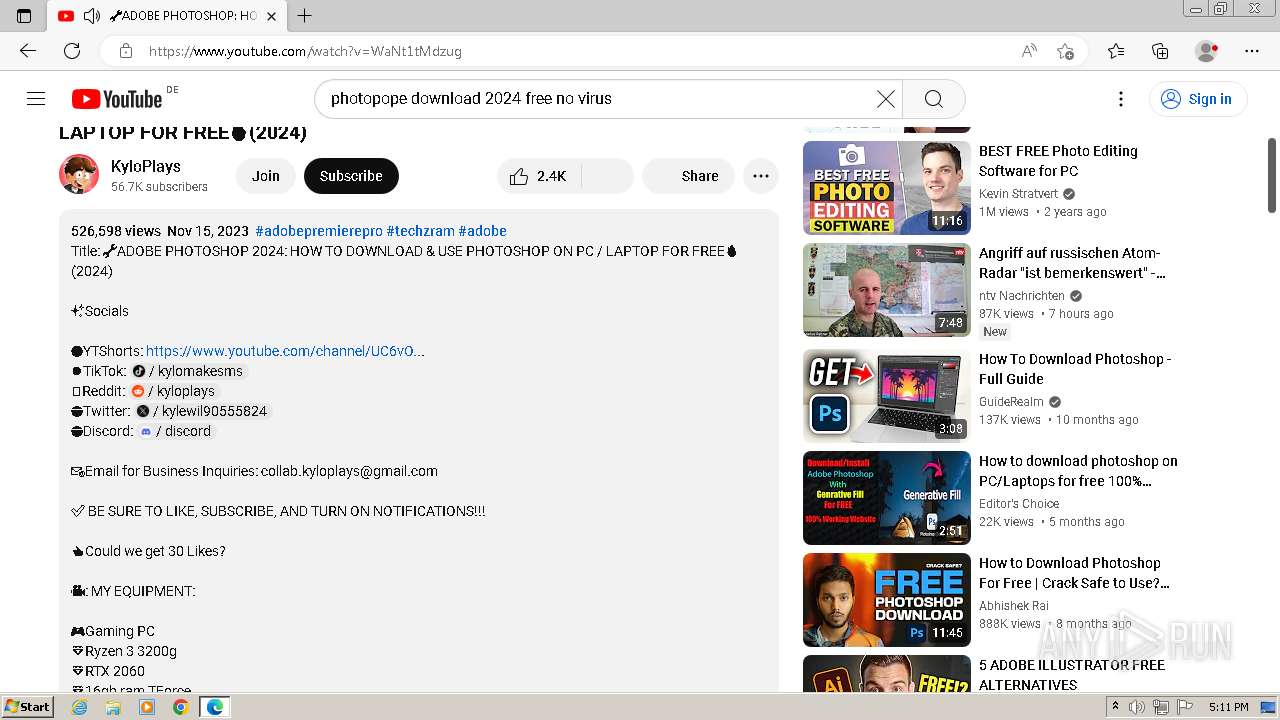Open a new browser tab

305,16
